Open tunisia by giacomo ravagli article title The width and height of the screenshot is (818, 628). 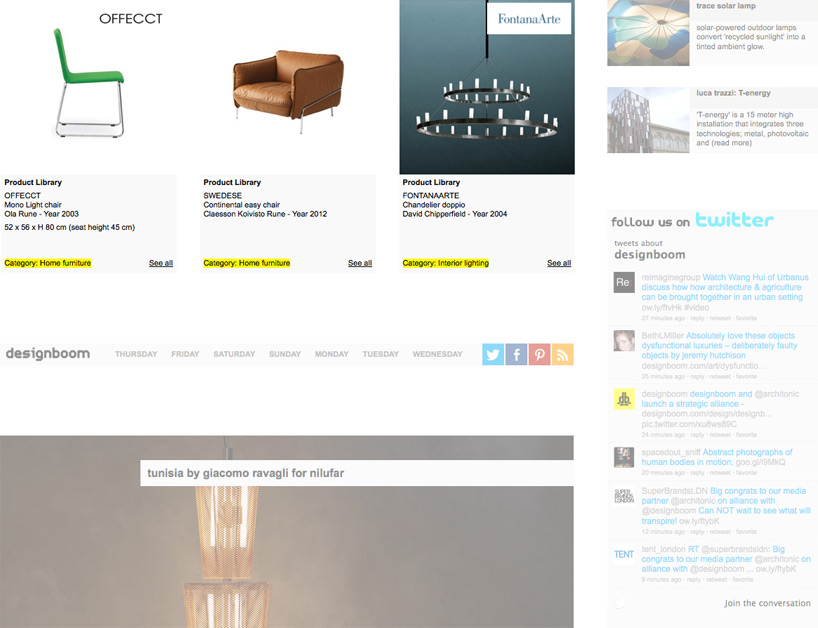[x=246, y=473]
